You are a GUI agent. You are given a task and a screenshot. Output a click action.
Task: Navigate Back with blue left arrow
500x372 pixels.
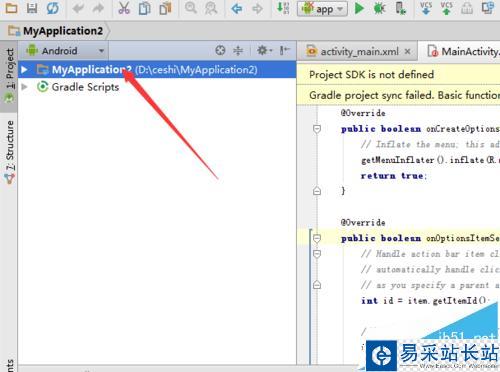point(237,8)
